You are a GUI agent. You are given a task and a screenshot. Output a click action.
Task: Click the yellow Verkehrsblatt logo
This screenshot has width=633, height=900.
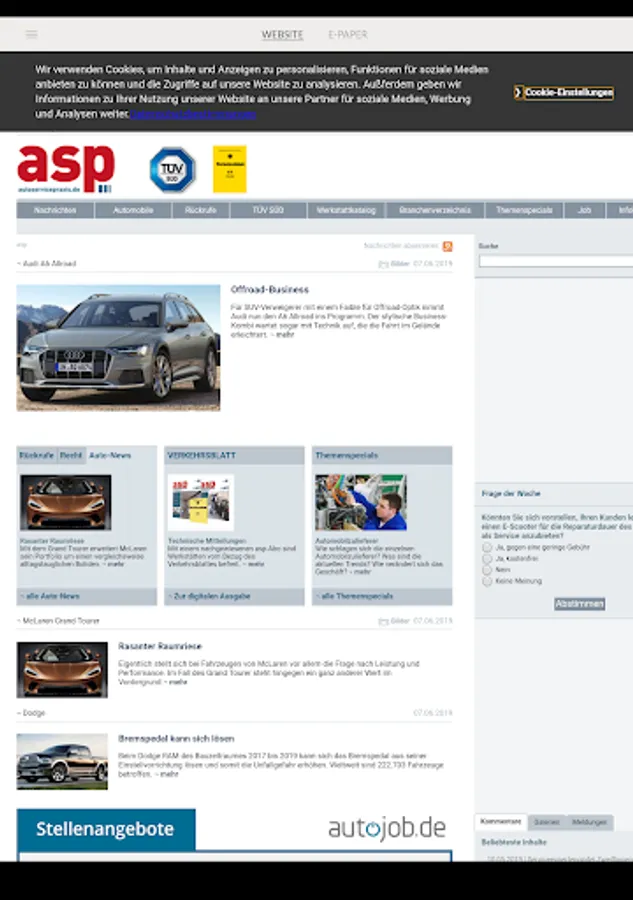(230, 169)
